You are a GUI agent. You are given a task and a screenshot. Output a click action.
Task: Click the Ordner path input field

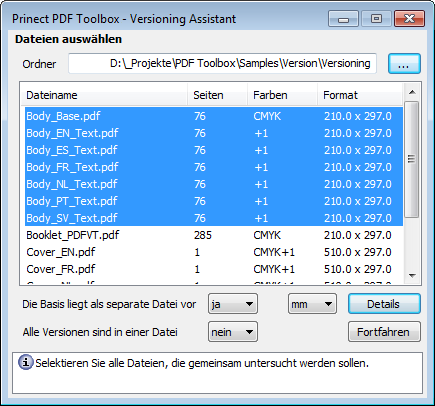(x=222, y=63)
